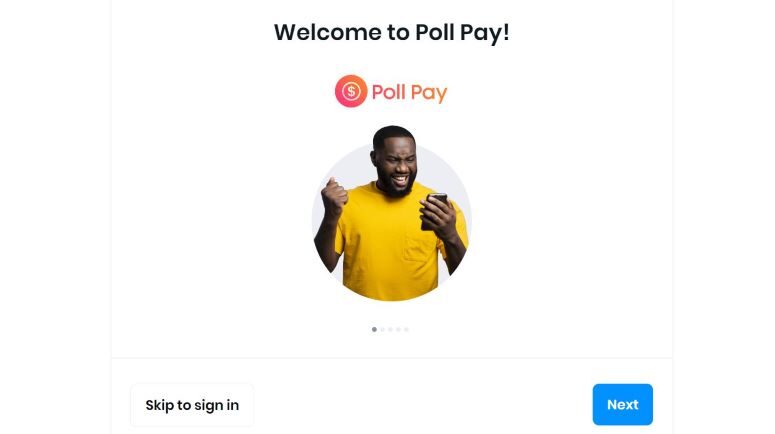Screen dimensions: 775x434
Task: Select the third pagination dot
Action: [390, 329]
